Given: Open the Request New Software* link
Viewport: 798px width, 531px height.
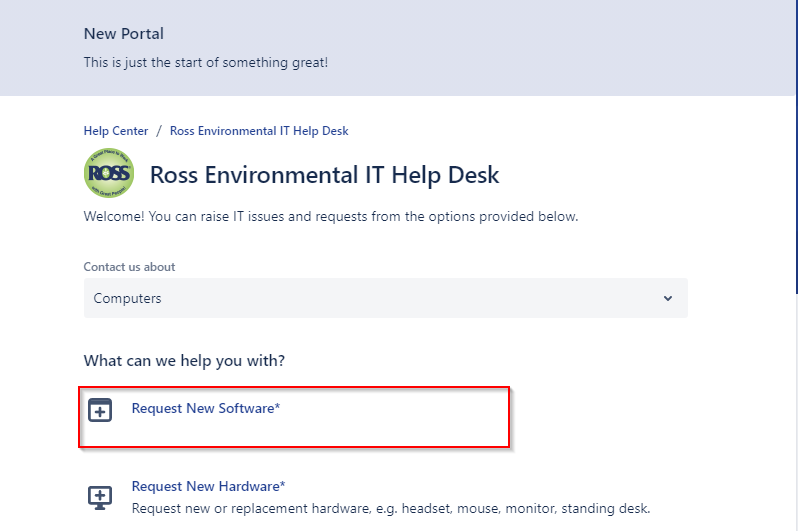Looking at the screenshot, I should 206,408.
